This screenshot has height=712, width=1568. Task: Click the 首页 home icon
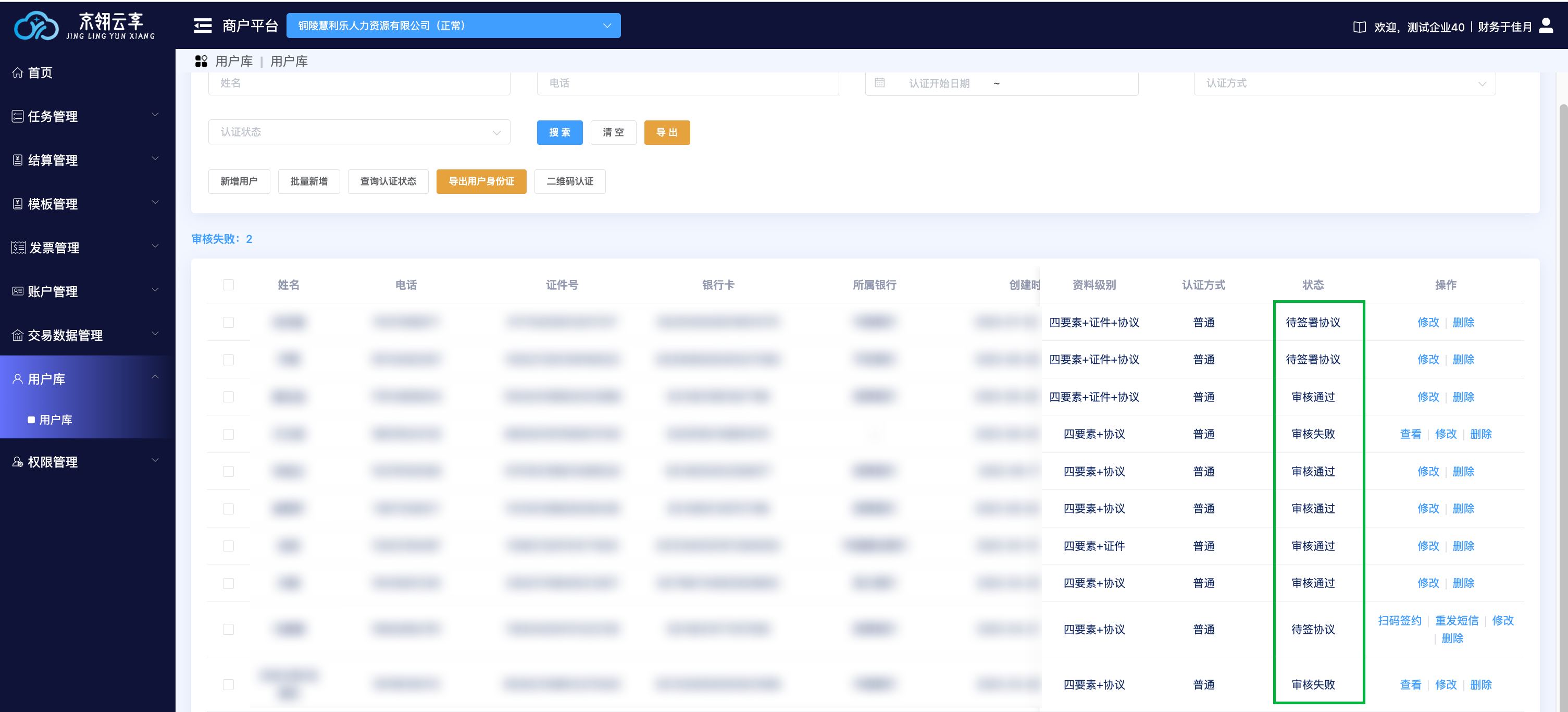point(18,72)
